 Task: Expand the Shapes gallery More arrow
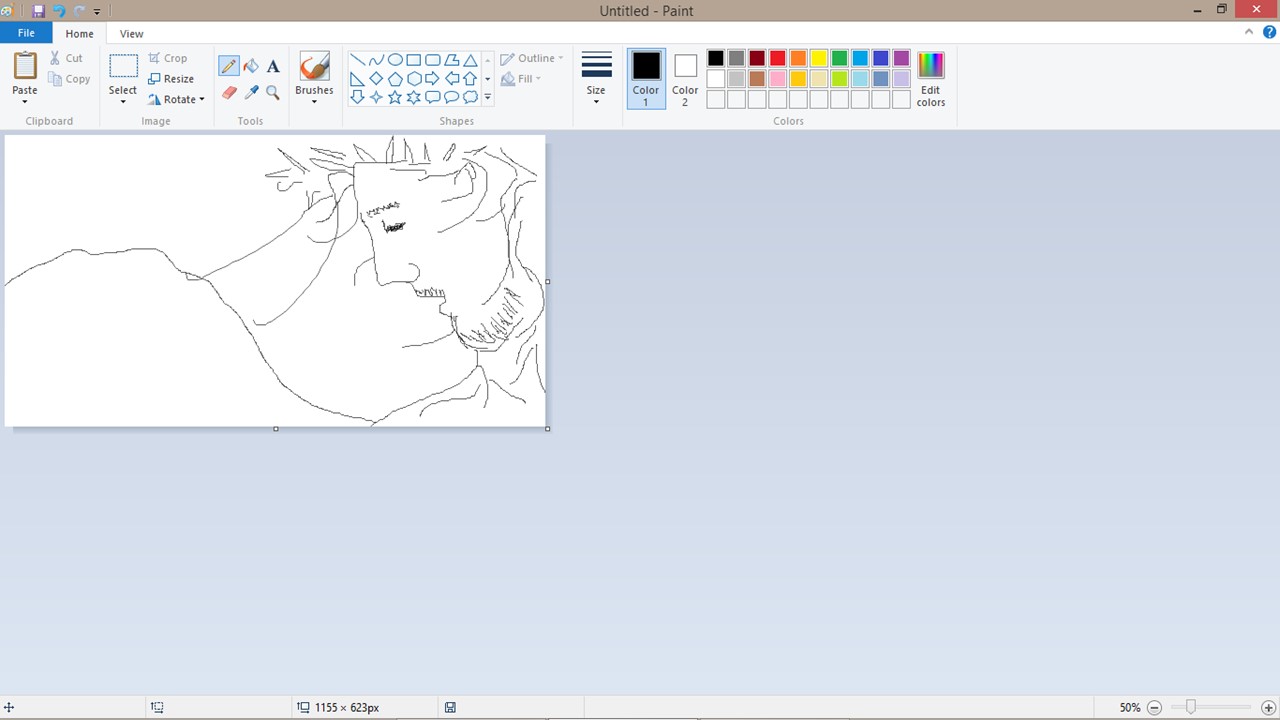[488, 97]
